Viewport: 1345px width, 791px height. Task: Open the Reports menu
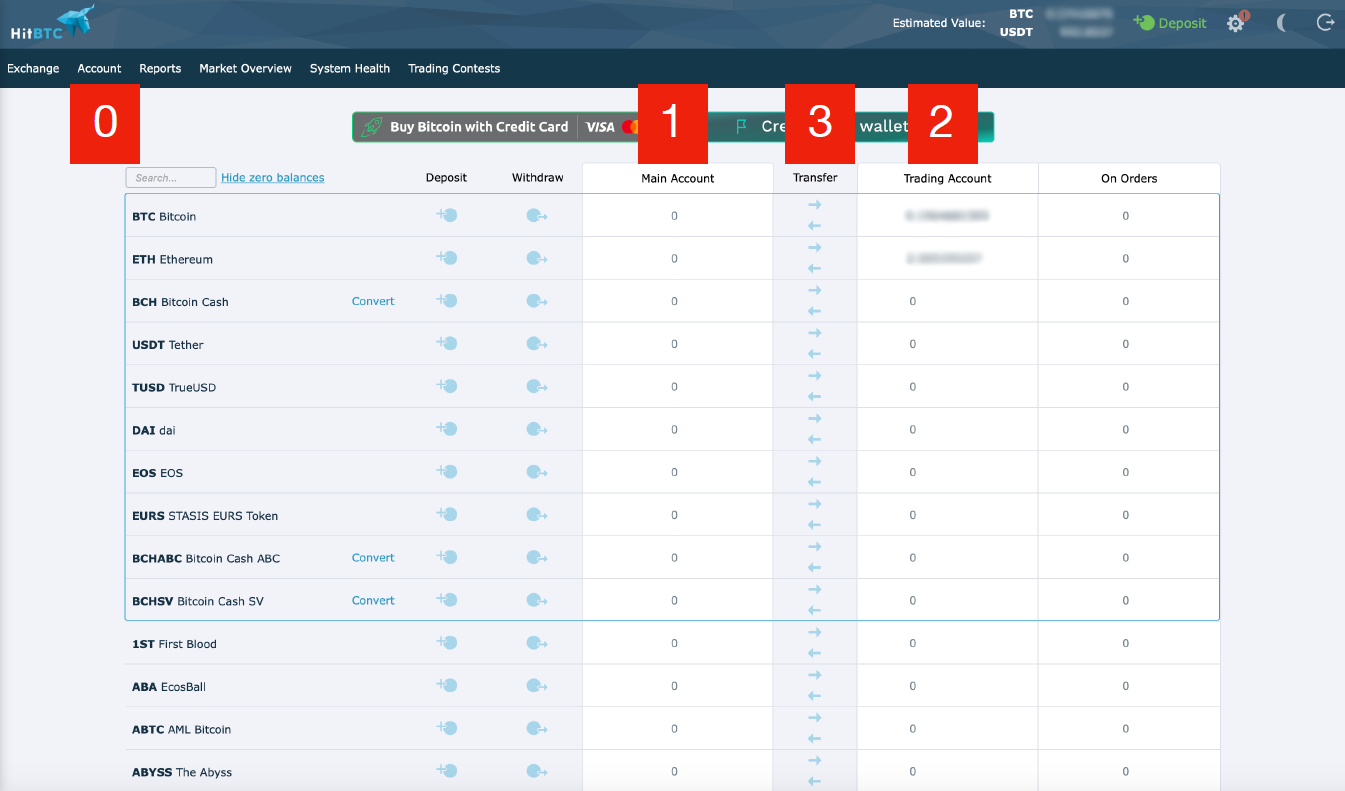160,69
